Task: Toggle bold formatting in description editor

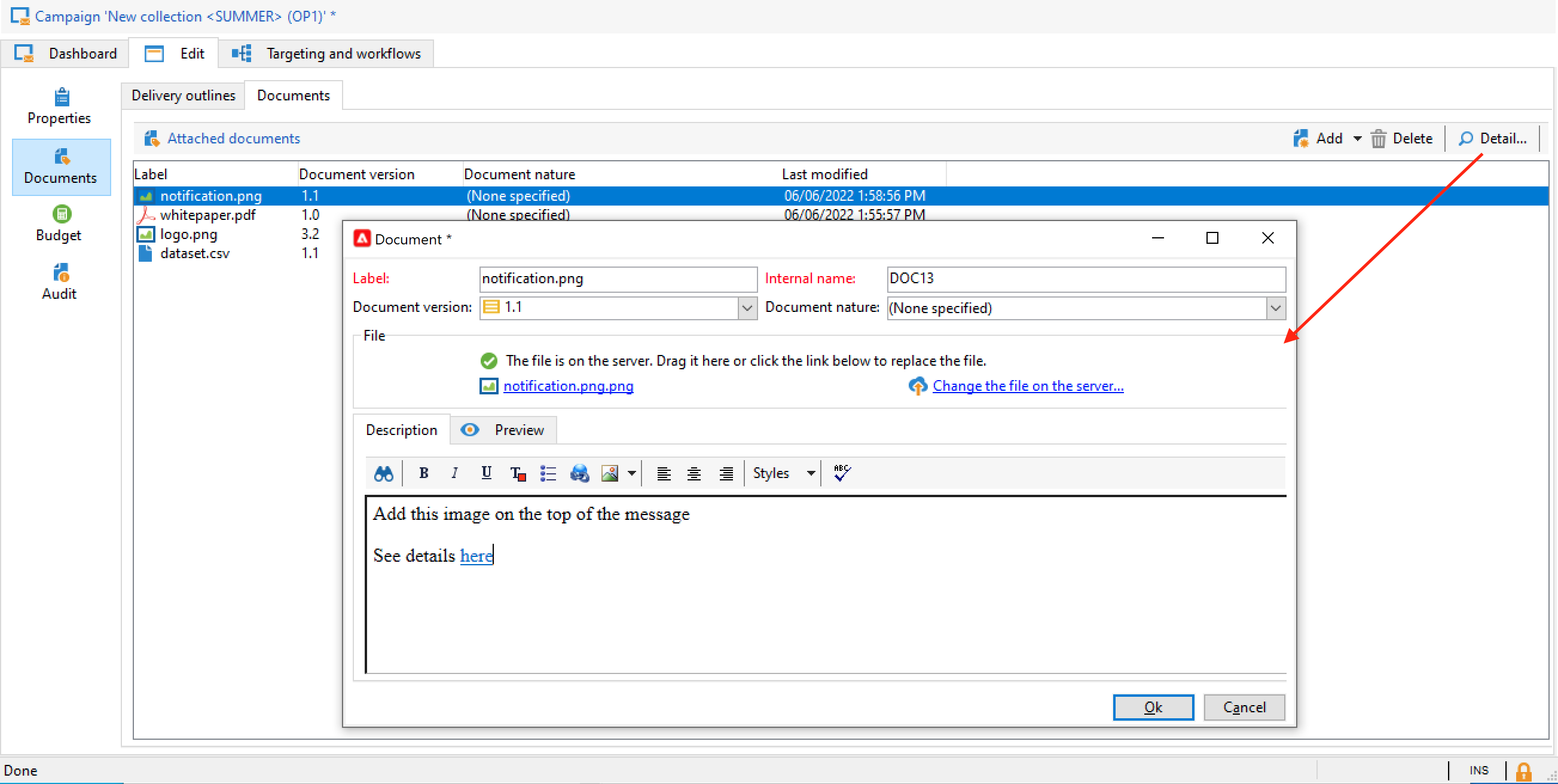Action: [423, 473]
